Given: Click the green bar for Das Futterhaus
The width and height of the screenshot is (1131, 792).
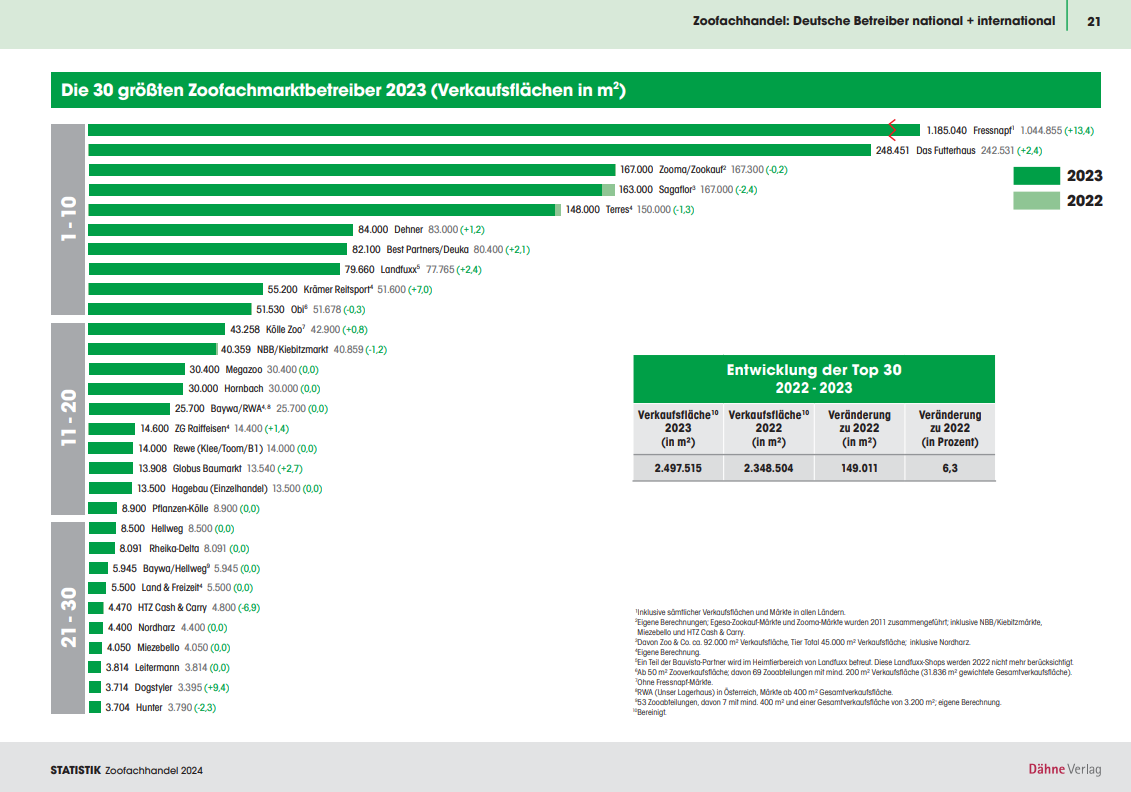Looking at the screenshot, I should pyautogui.click(x=480, y=150).
